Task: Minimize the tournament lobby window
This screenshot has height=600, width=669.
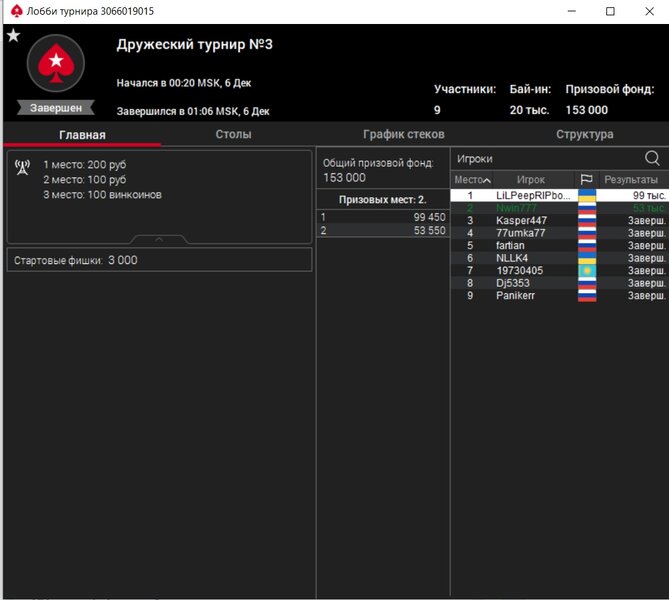Action: [x=572, y=11]
